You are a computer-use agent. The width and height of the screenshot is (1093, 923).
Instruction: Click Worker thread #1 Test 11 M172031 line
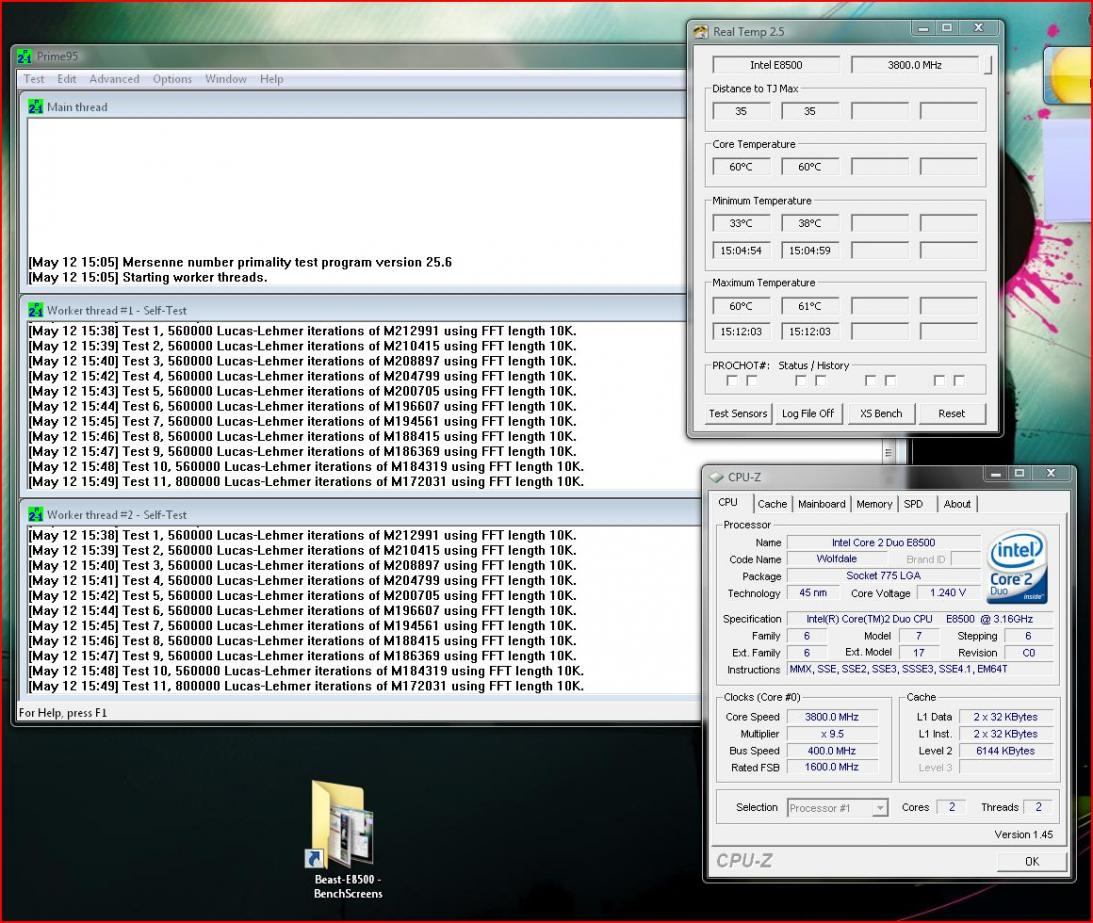point(306,482)
